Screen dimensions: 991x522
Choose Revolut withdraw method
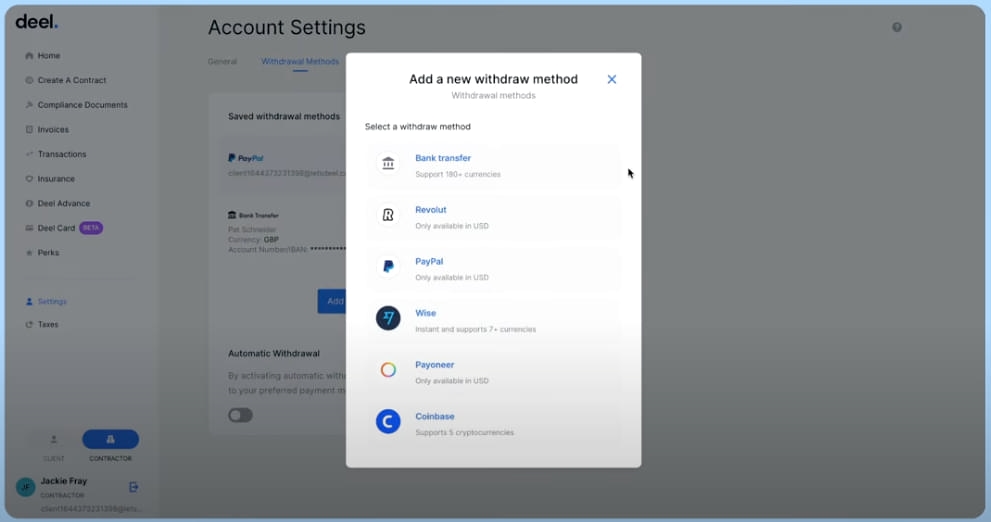point(494,217)
